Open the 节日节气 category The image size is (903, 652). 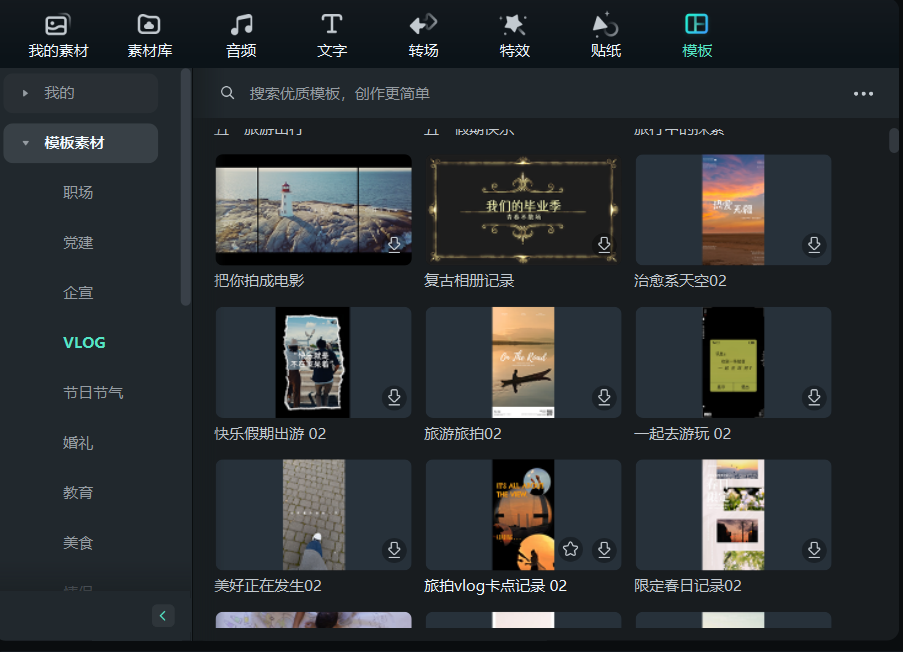pyautogui.click(x=84, y=392)
